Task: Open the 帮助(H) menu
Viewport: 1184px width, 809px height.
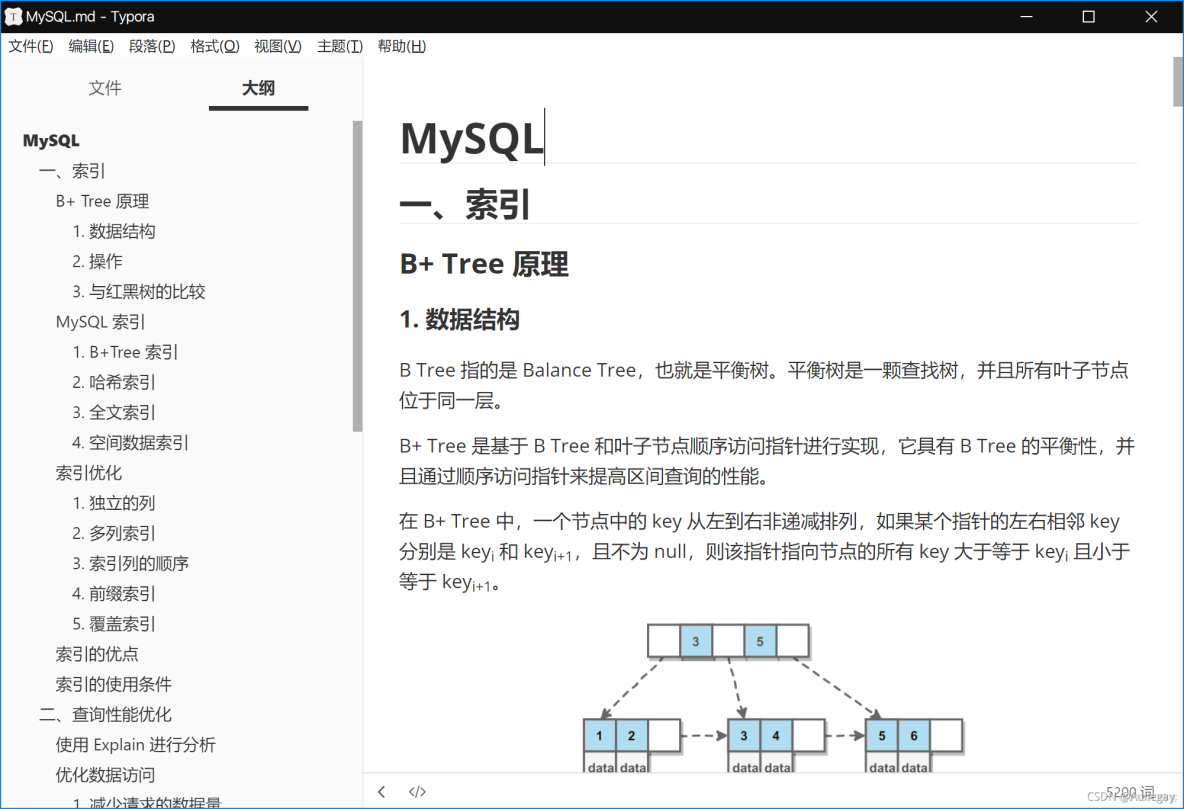Action: pos(401,45)
